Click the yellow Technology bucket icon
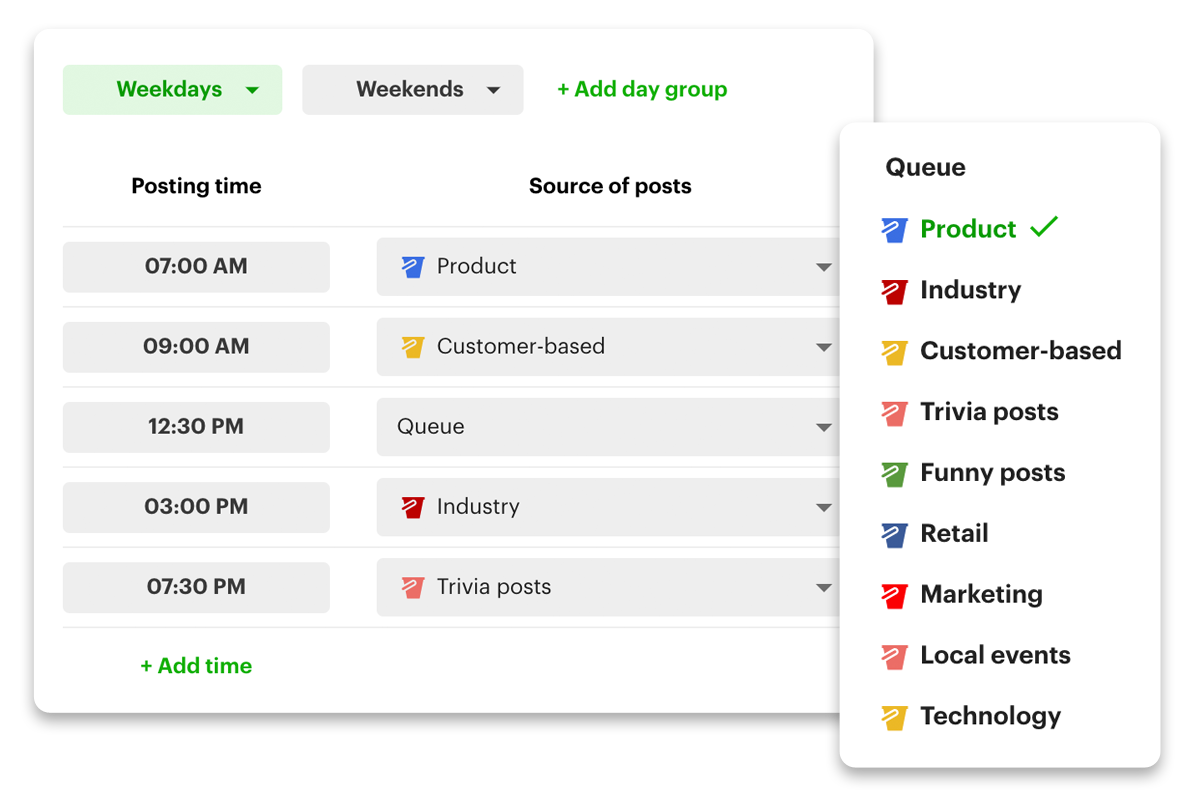The width and height of the screenshot is (1200, 800). coord(896,716)
